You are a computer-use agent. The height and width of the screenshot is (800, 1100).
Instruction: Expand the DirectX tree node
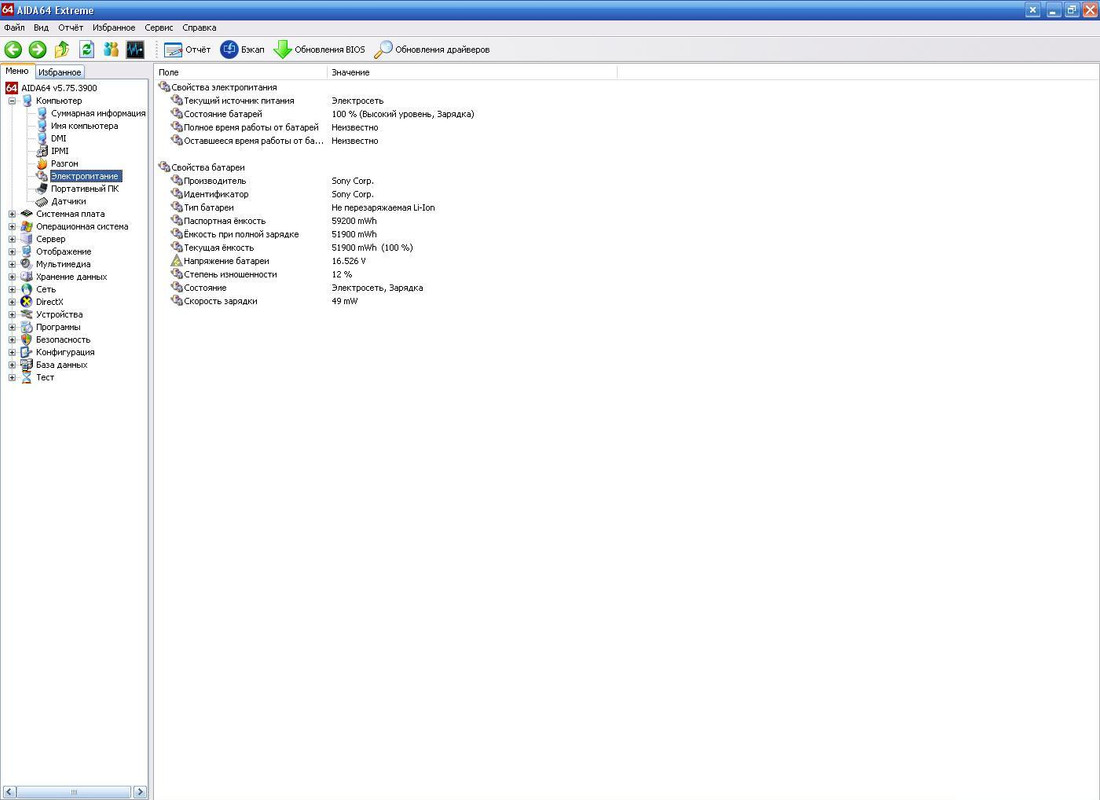point(12,302)
